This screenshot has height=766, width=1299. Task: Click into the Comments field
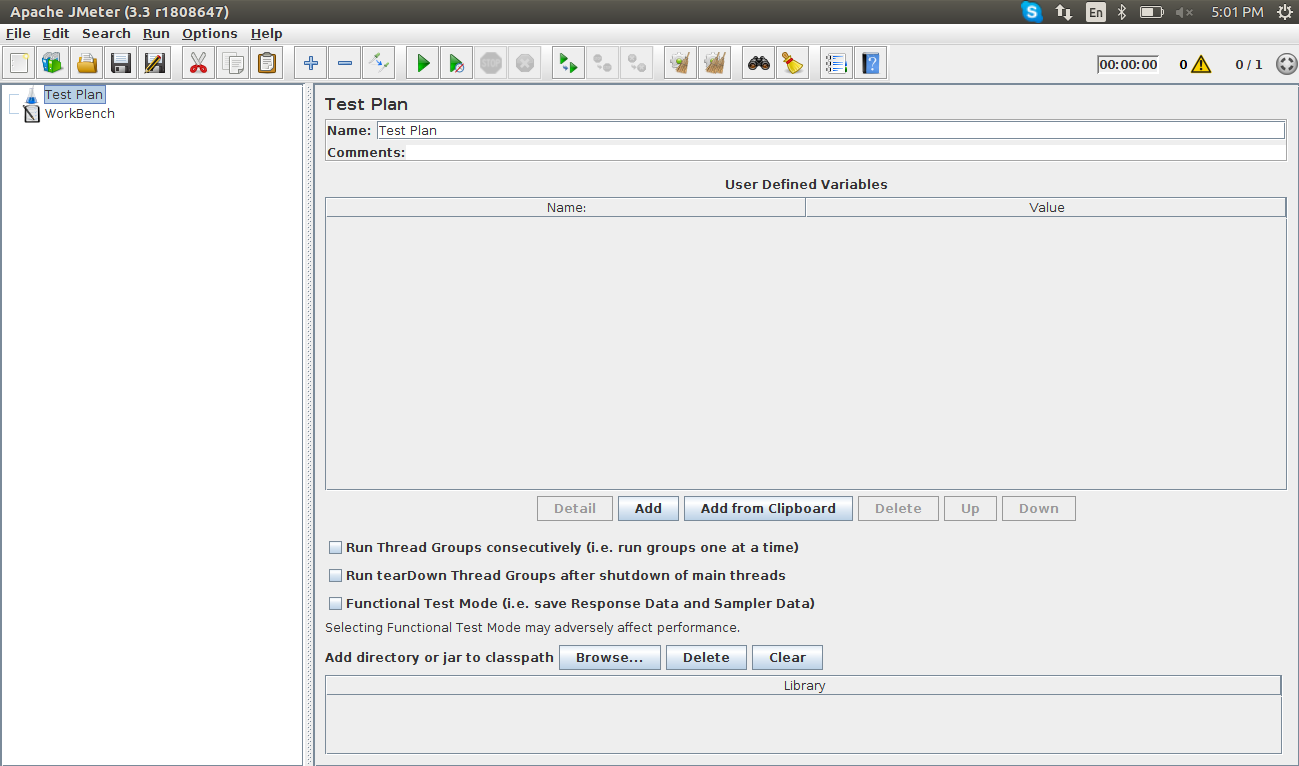click(x=846, y=153)
